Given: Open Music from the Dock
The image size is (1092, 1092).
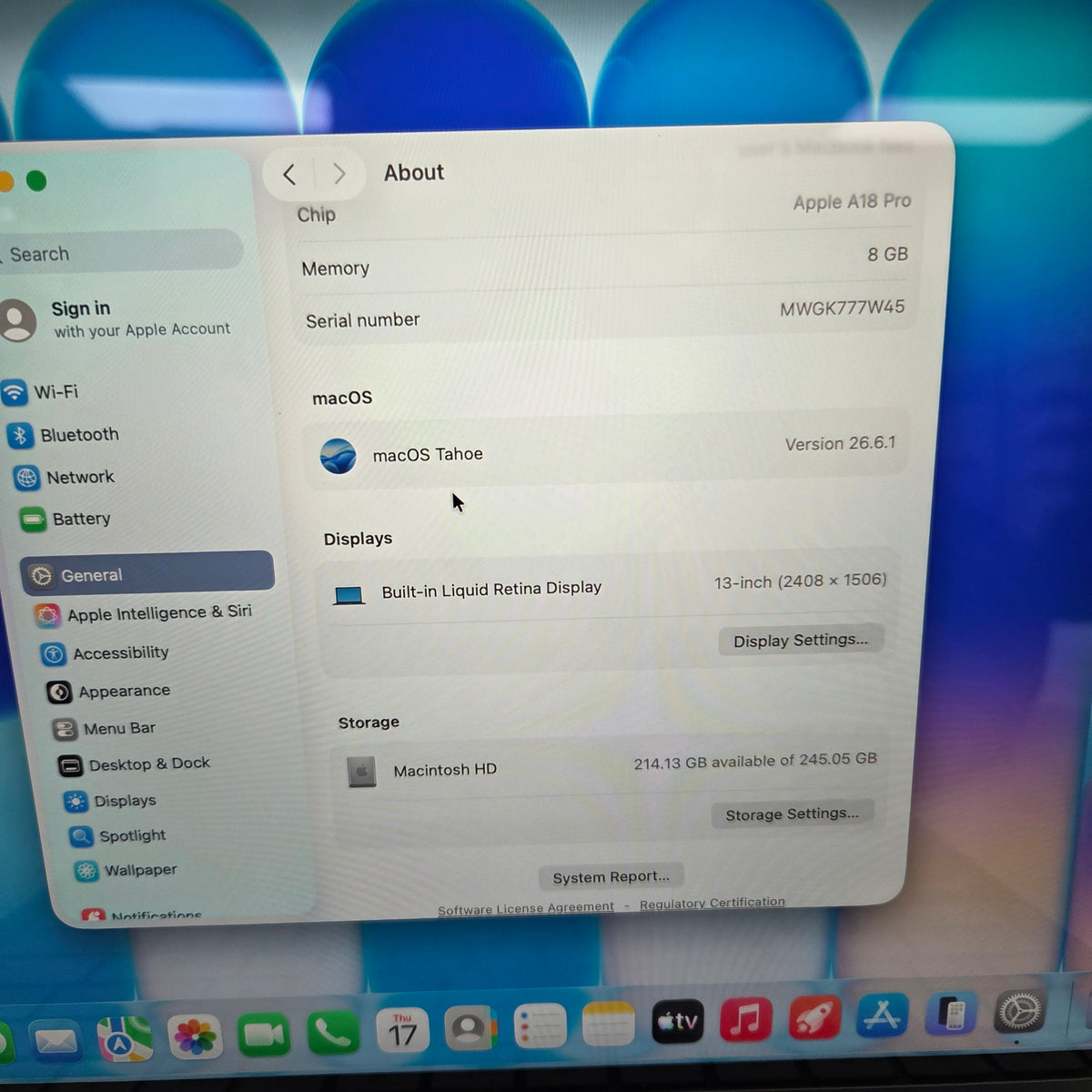Looking at the screenshot, I should [746, 1019].
